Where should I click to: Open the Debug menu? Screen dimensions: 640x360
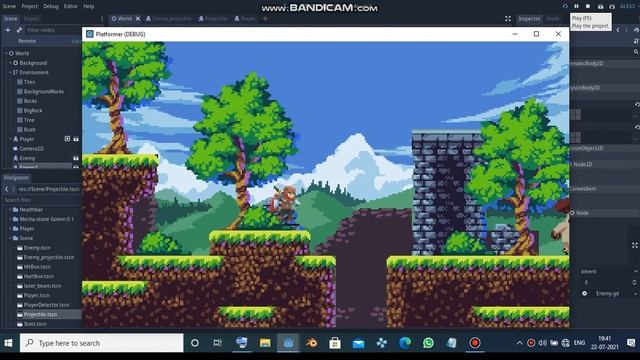pyautogui.click(x=51, y=6)
